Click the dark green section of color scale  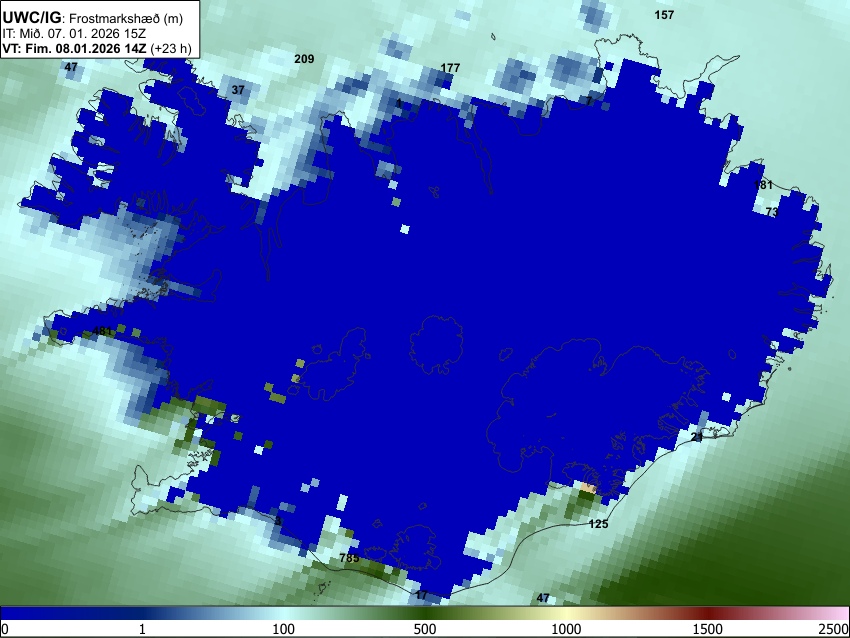point(424,614)
